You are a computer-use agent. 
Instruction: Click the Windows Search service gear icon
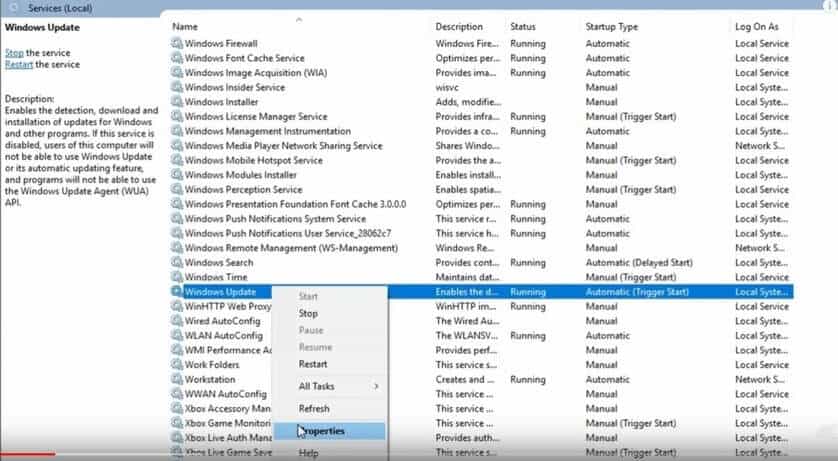point(177,262)
